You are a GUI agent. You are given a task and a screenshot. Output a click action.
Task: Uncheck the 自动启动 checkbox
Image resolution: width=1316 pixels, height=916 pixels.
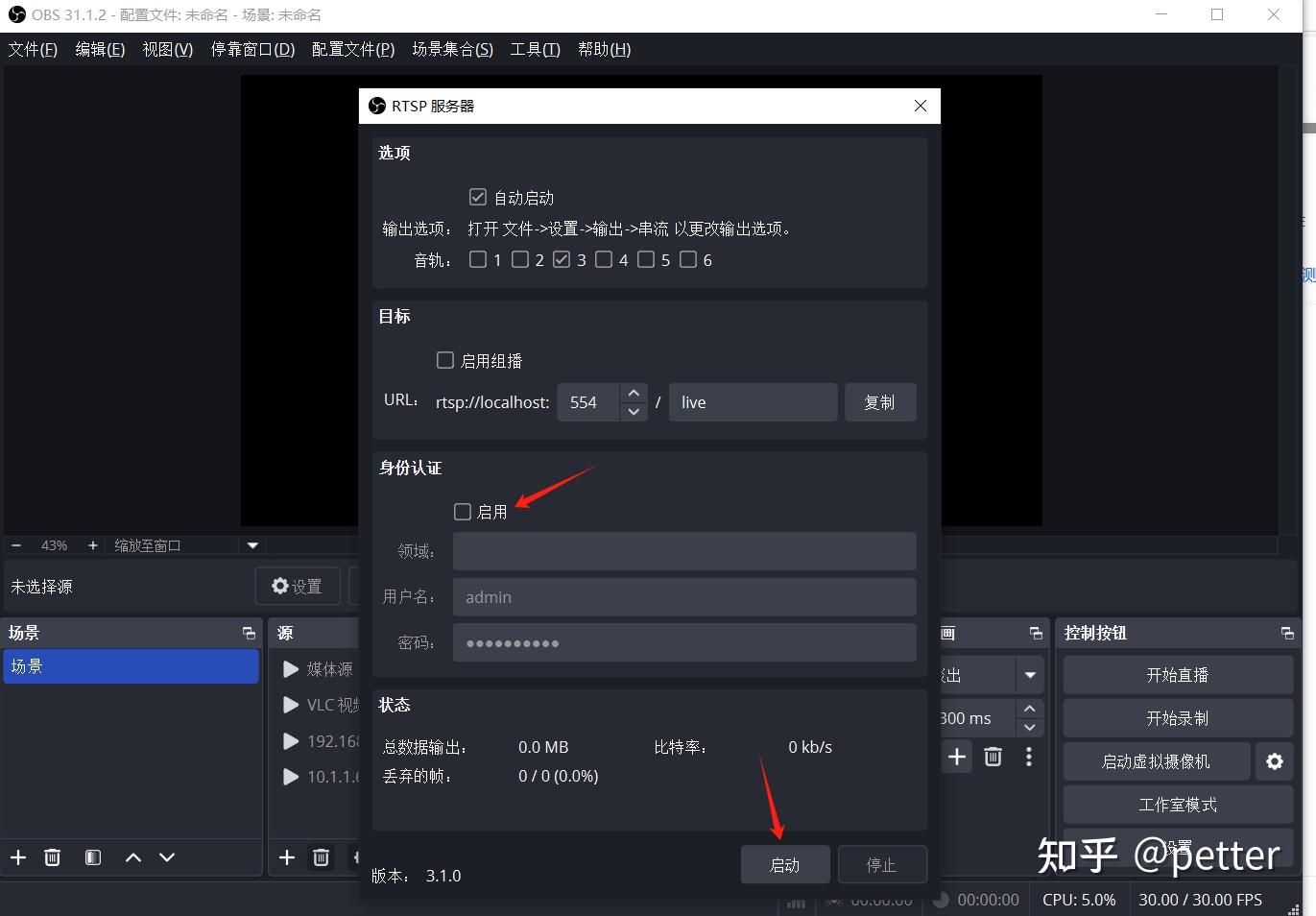click(x=477, y=197)
